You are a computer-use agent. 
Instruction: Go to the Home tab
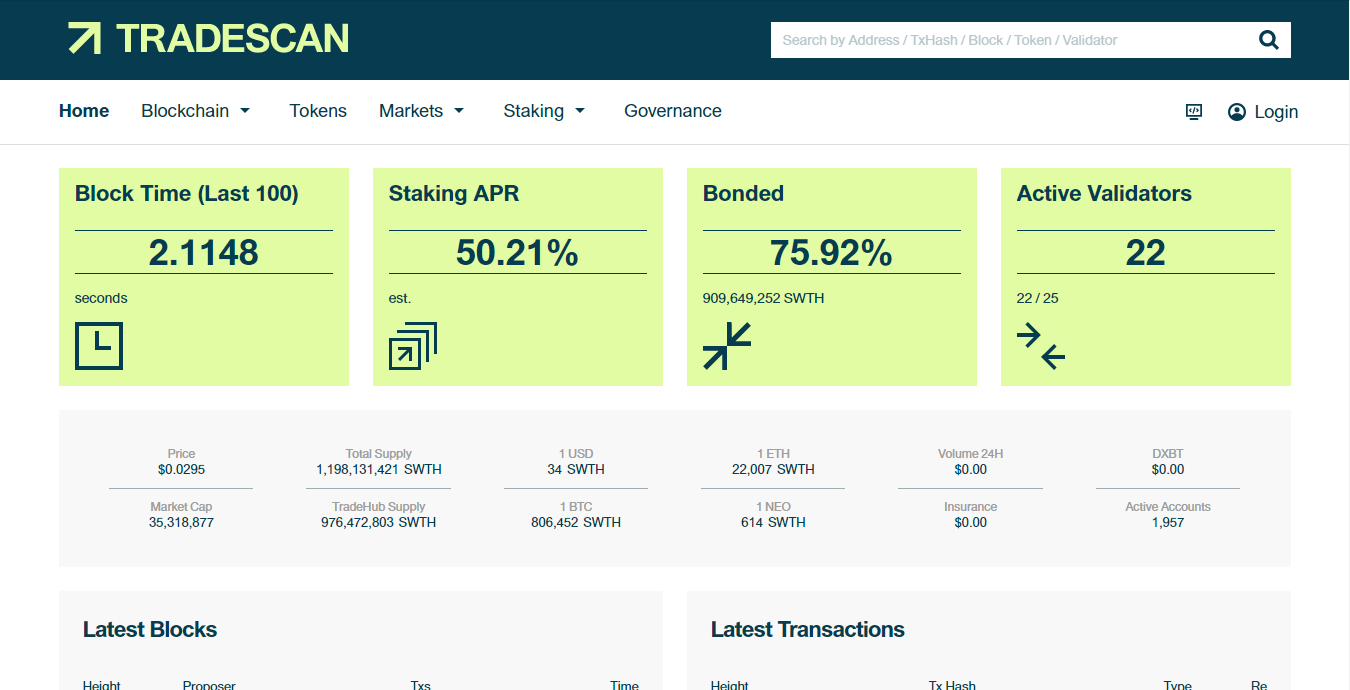84,111
